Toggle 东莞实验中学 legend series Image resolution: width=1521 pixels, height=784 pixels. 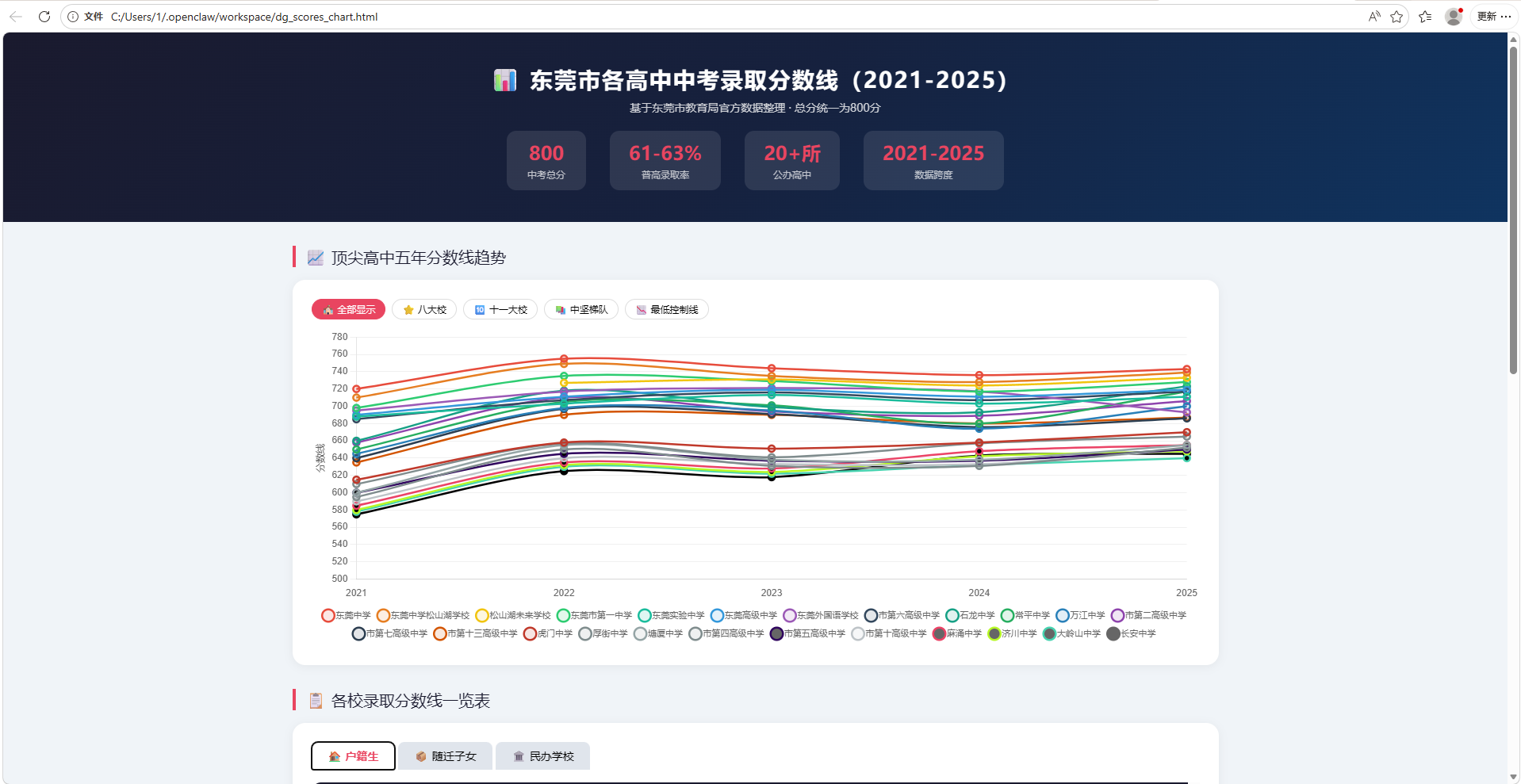(672, 616)
